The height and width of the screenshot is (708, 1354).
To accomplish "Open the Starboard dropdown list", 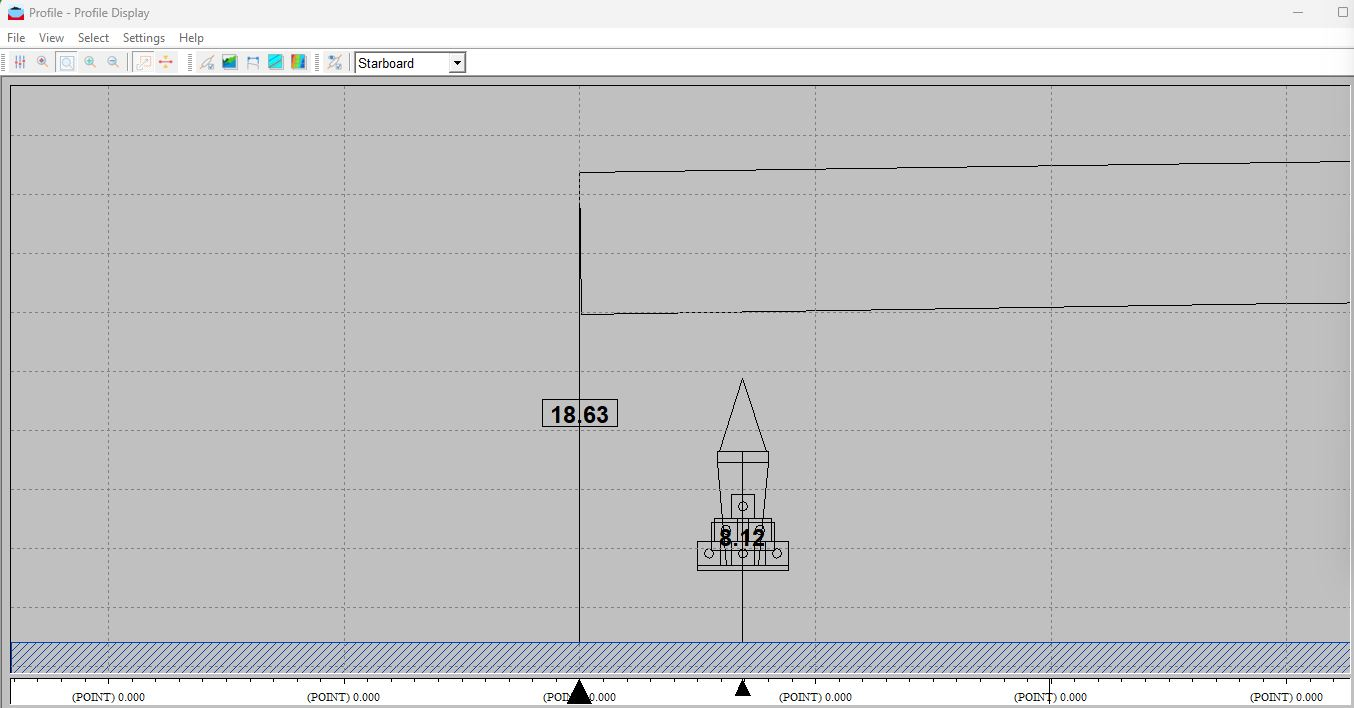I will point(457,63).
